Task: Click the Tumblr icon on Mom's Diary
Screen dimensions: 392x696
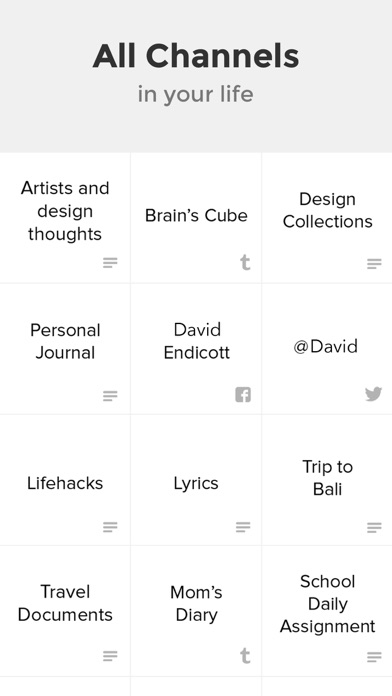Action: click(245, 656)
